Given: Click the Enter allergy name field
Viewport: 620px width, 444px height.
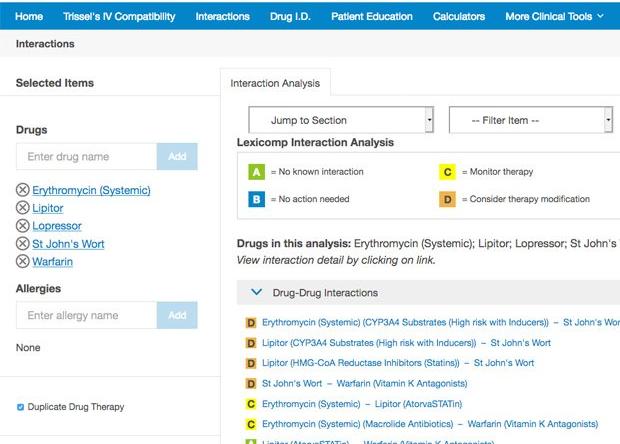Looking at the screenshot, I should [86, 316].
